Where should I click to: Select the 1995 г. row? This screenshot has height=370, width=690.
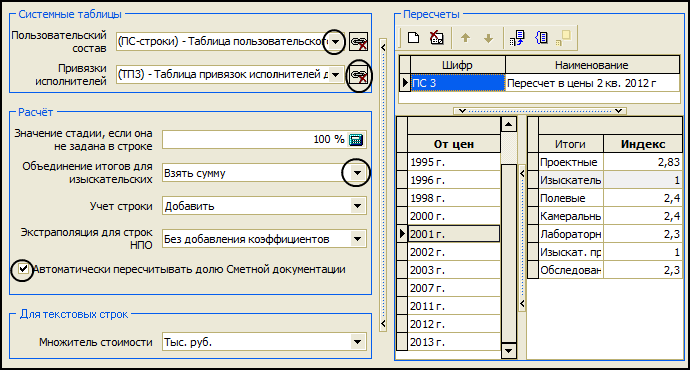tap(454, 162)
